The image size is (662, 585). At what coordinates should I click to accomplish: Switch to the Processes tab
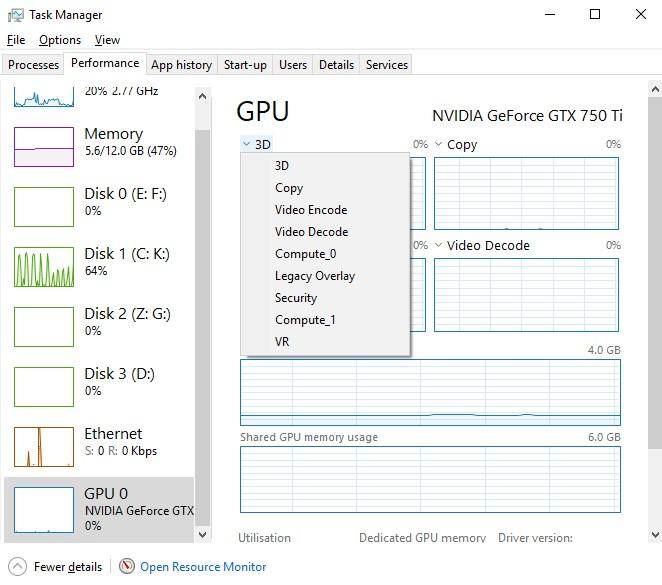click(34, 65)
